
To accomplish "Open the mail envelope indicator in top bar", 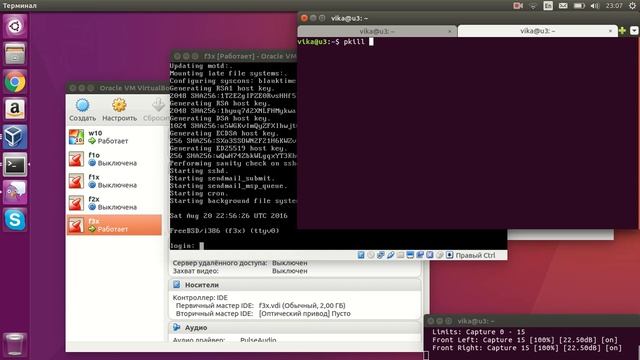I will pos(563,6).
